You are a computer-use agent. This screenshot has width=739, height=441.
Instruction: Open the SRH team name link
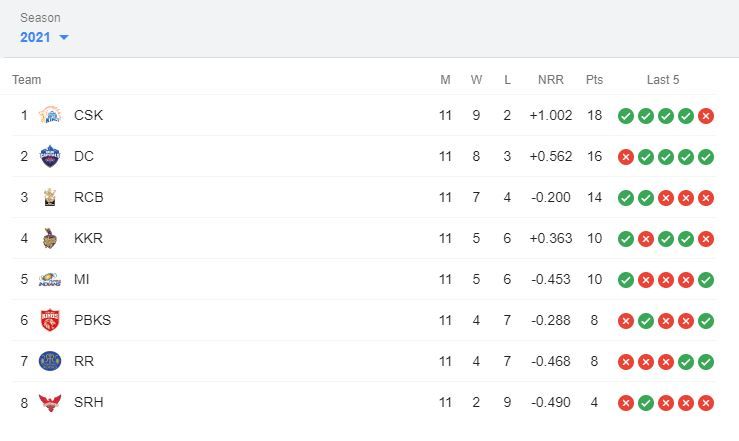pyautogui.click(x=88, y=403)
